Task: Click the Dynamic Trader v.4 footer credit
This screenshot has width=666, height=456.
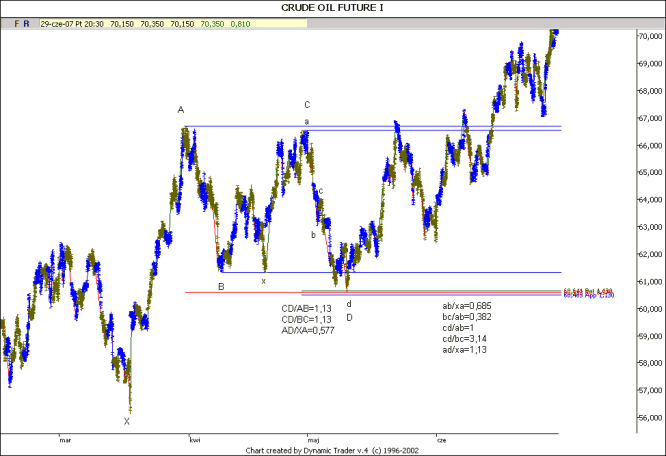Action: click(x=332, y=450)
